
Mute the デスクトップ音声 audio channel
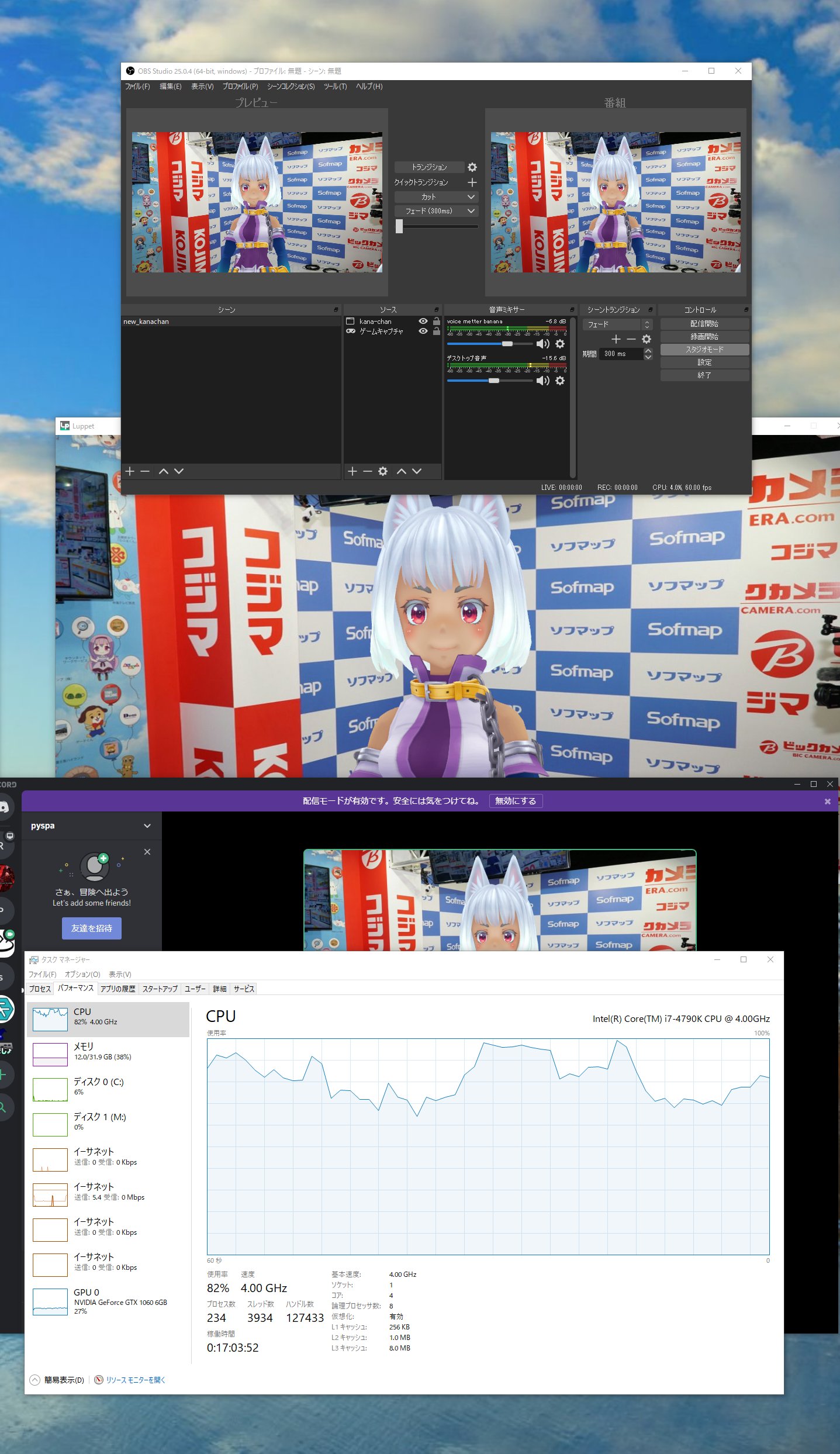543,381
